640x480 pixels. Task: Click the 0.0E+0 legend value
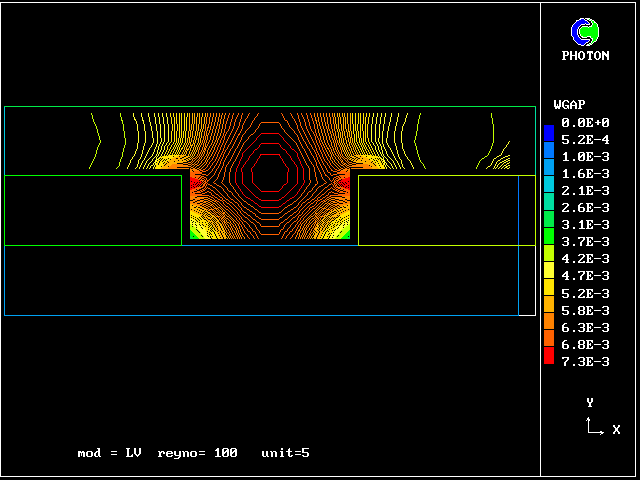pos(585,122)
